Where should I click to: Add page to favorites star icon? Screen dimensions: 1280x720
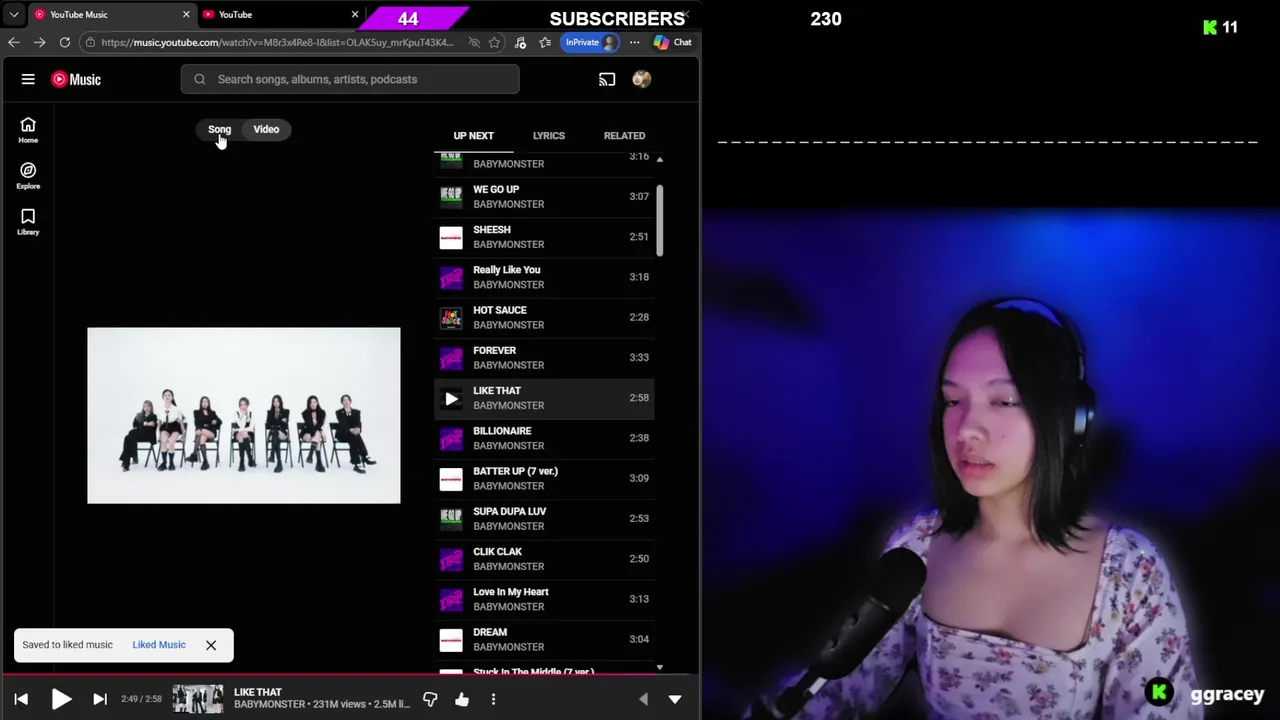pyautogui.click(x=494, y=42)
